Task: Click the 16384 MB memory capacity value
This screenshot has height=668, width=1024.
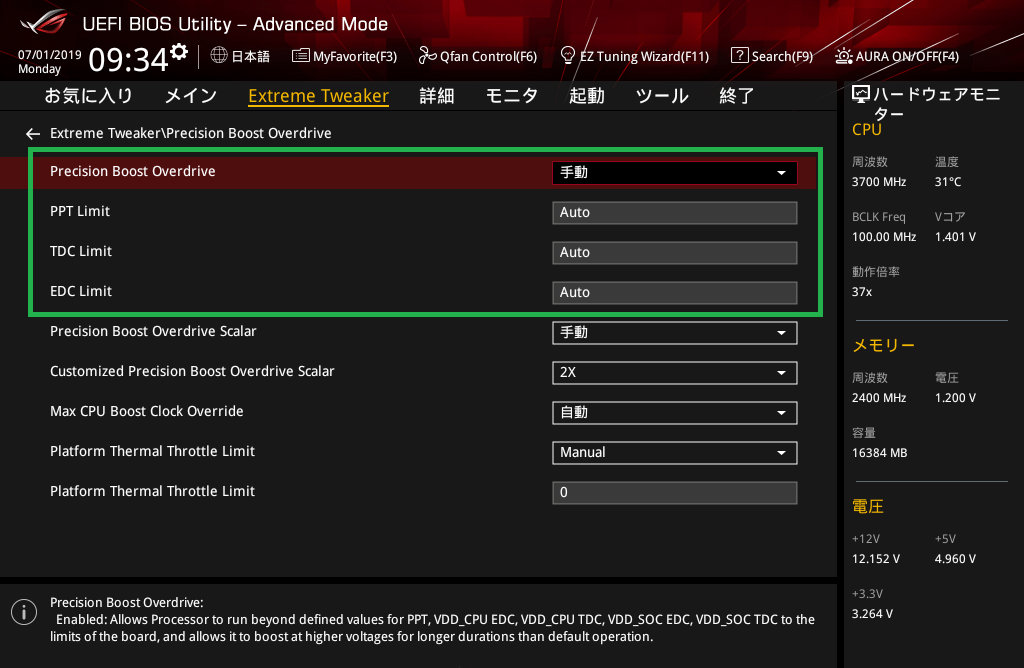Action: pos(880,453)
